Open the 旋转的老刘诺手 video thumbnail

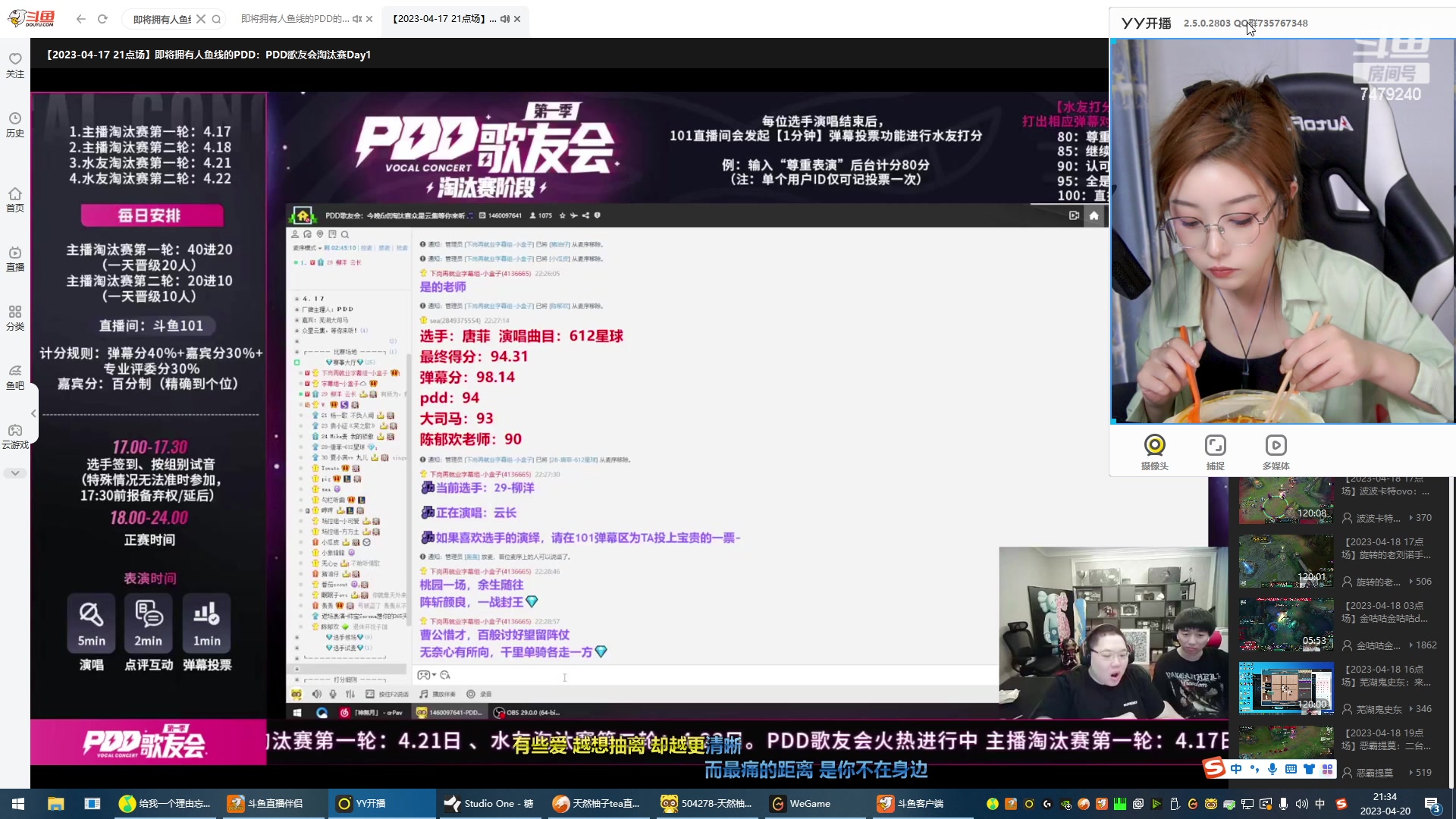[x=1286, y=561]
